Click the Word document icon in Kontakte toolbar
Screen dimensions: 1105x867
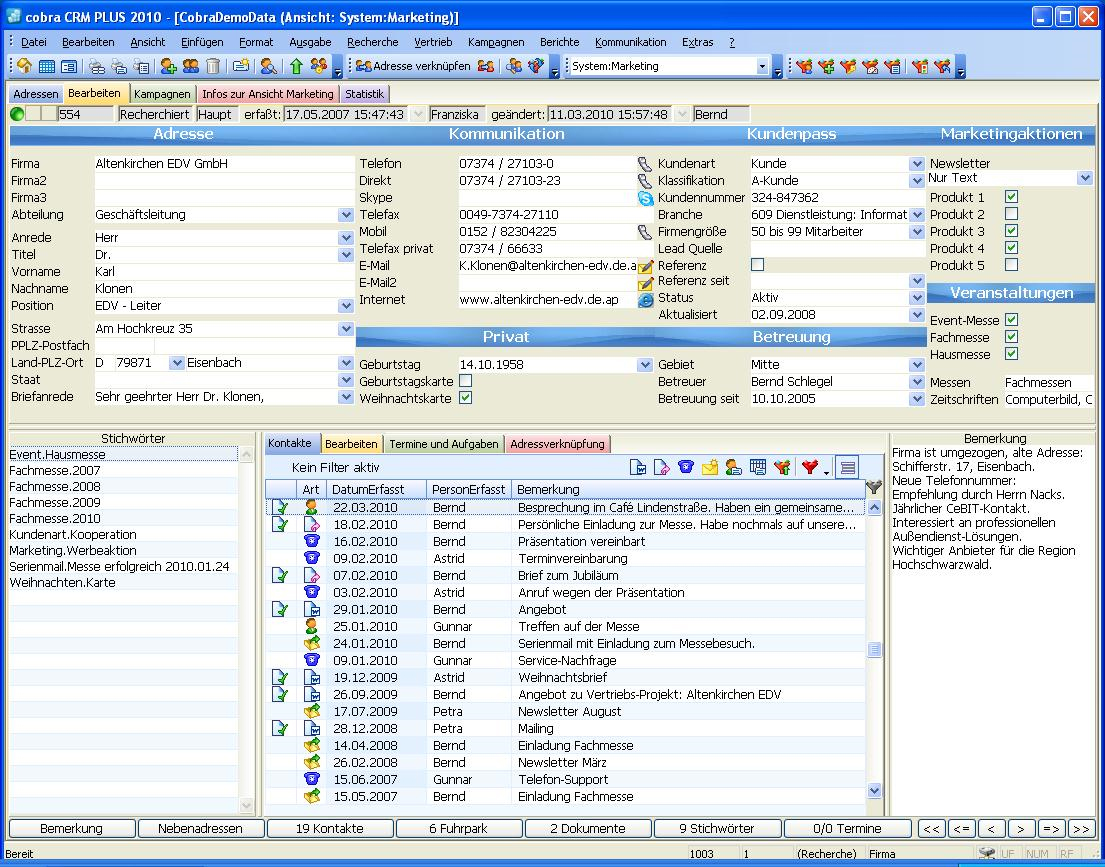point(638,467)
